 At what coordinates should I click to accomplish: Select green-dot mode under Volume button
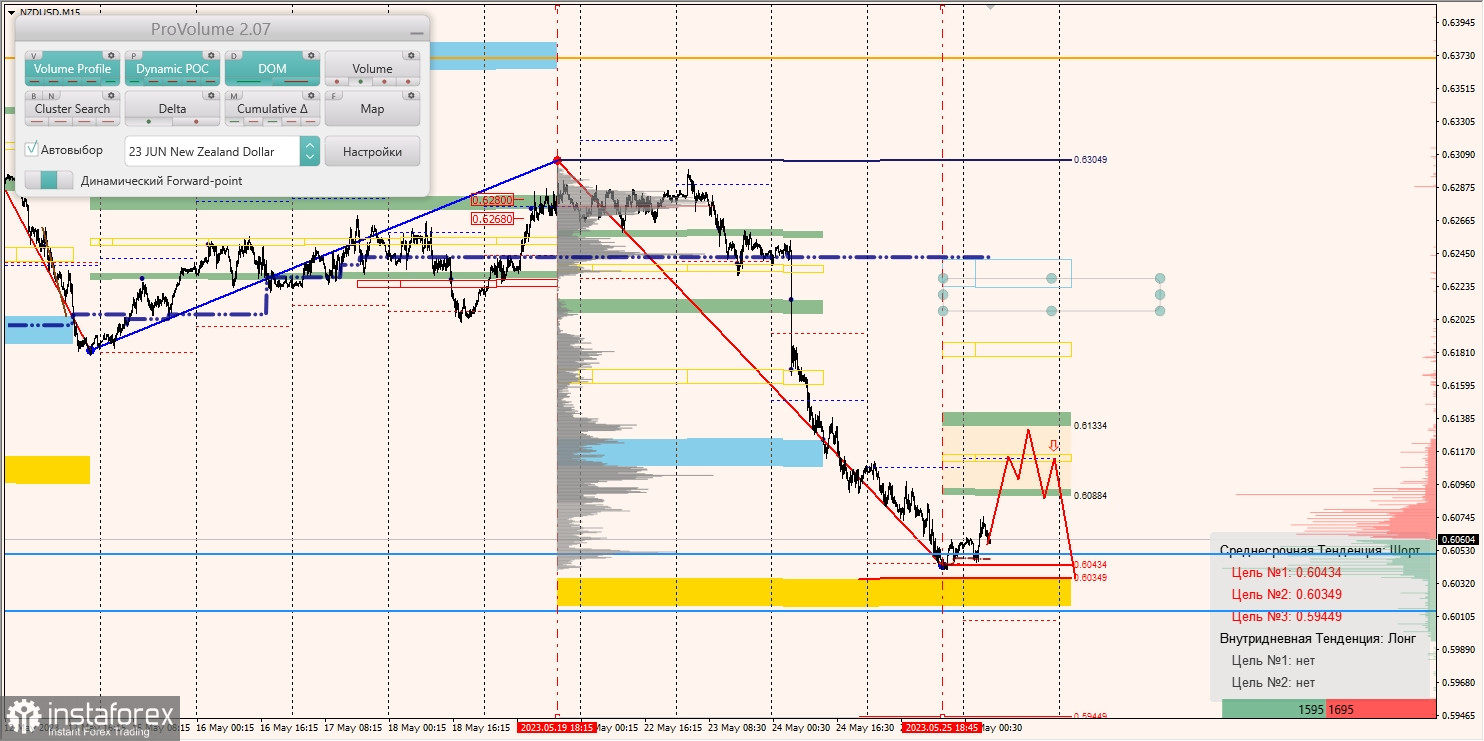(x=360, y=82)
